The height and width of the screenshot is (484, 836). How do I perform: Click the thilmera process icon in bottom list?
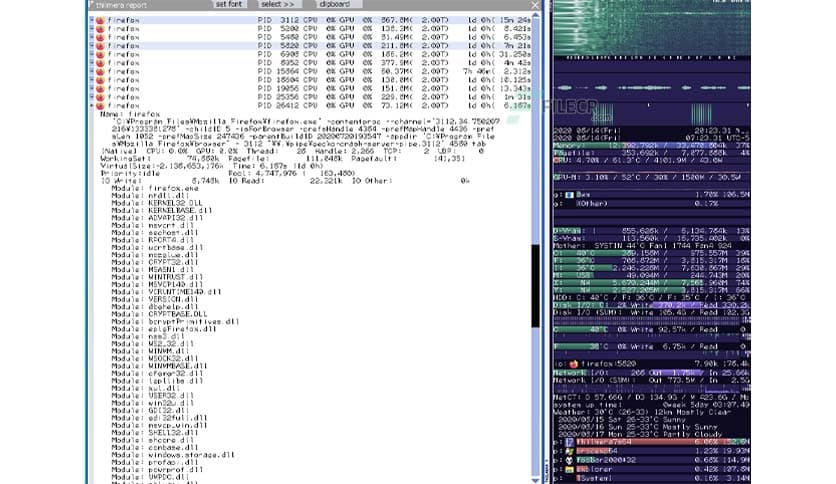[x=570, y=440]
